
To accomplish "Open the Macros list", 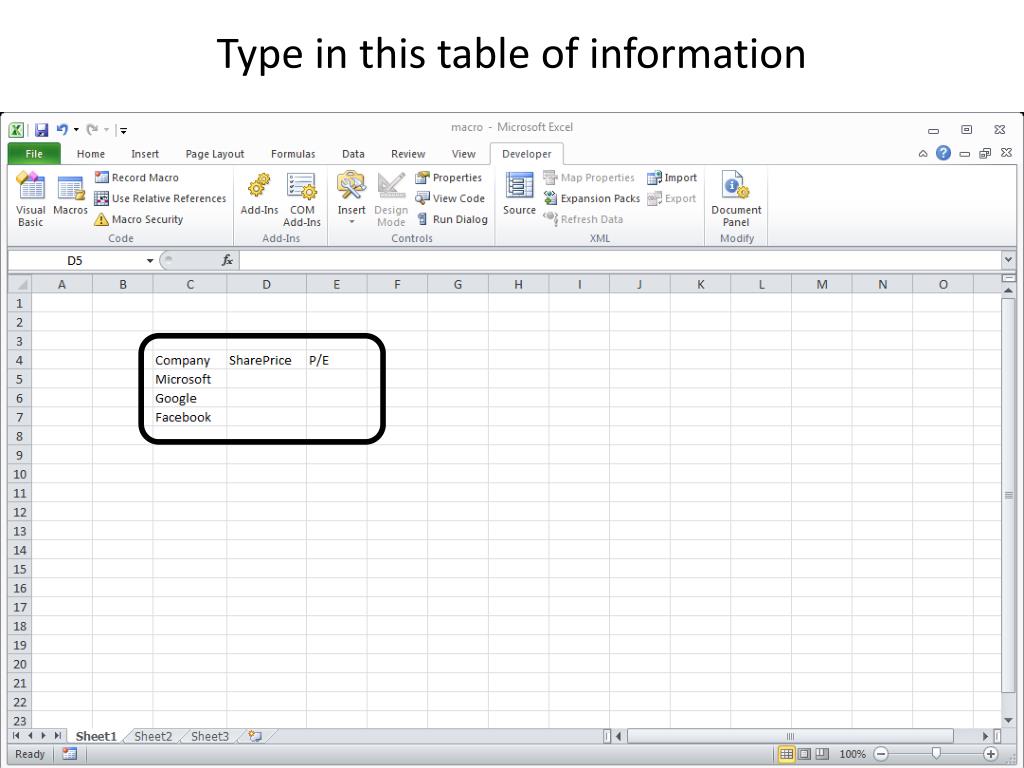I will click(70, 195).
